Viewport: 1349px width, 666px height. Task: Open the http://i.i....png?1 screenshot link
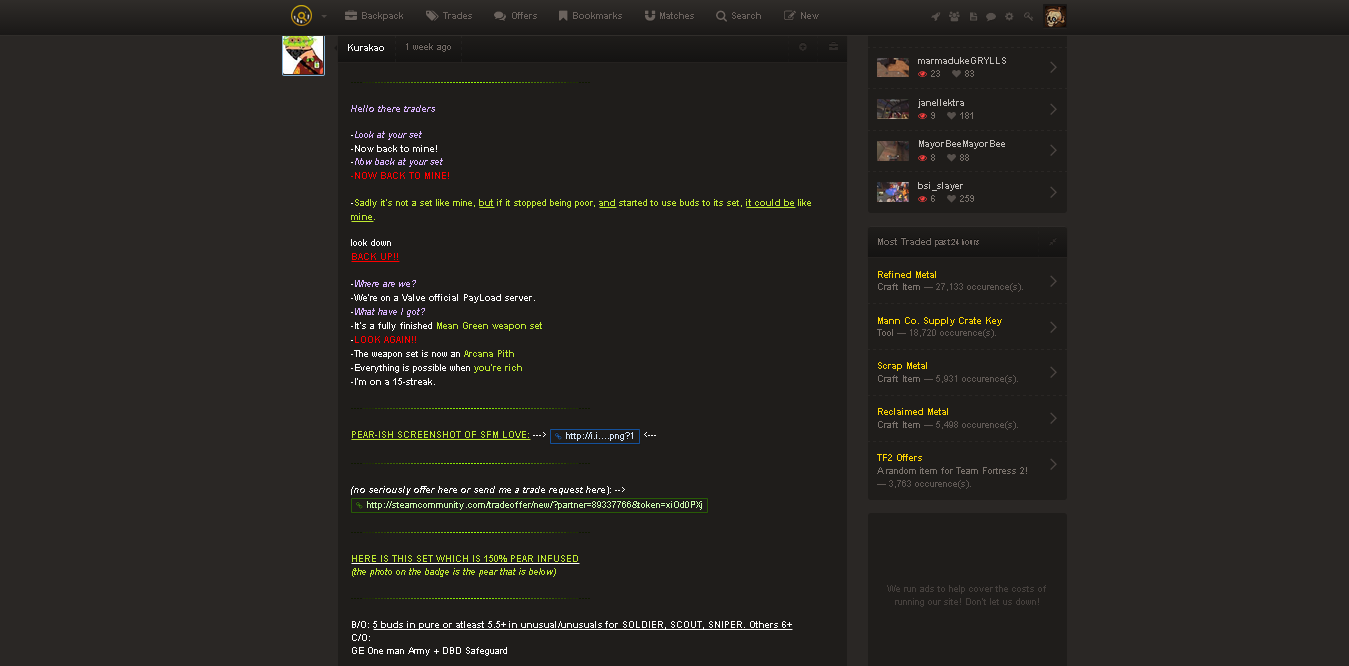pyautogui.click(x=595, y=436)
